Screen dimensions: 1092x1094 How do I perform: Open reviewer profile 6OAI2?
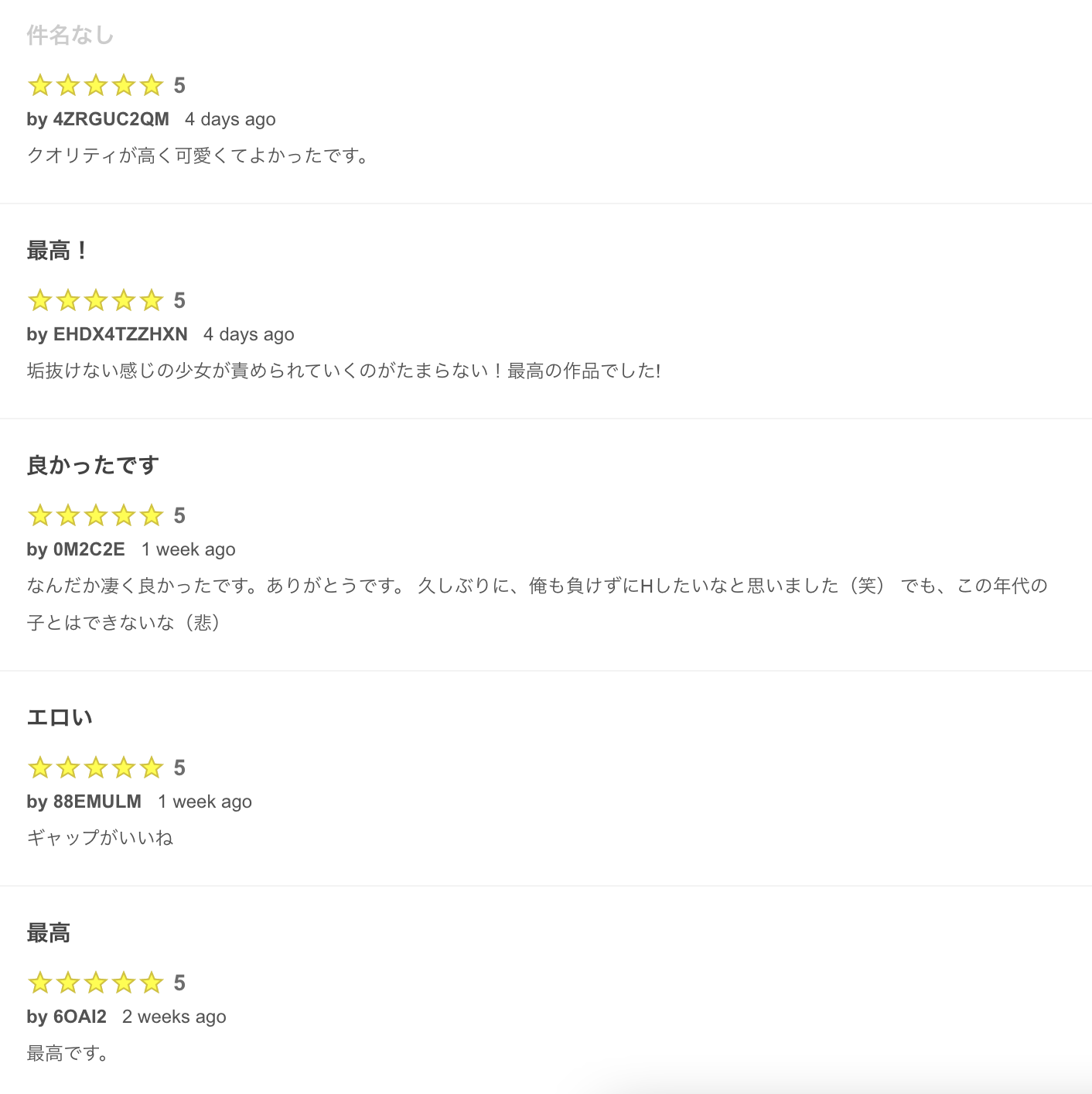[80, 1017]
